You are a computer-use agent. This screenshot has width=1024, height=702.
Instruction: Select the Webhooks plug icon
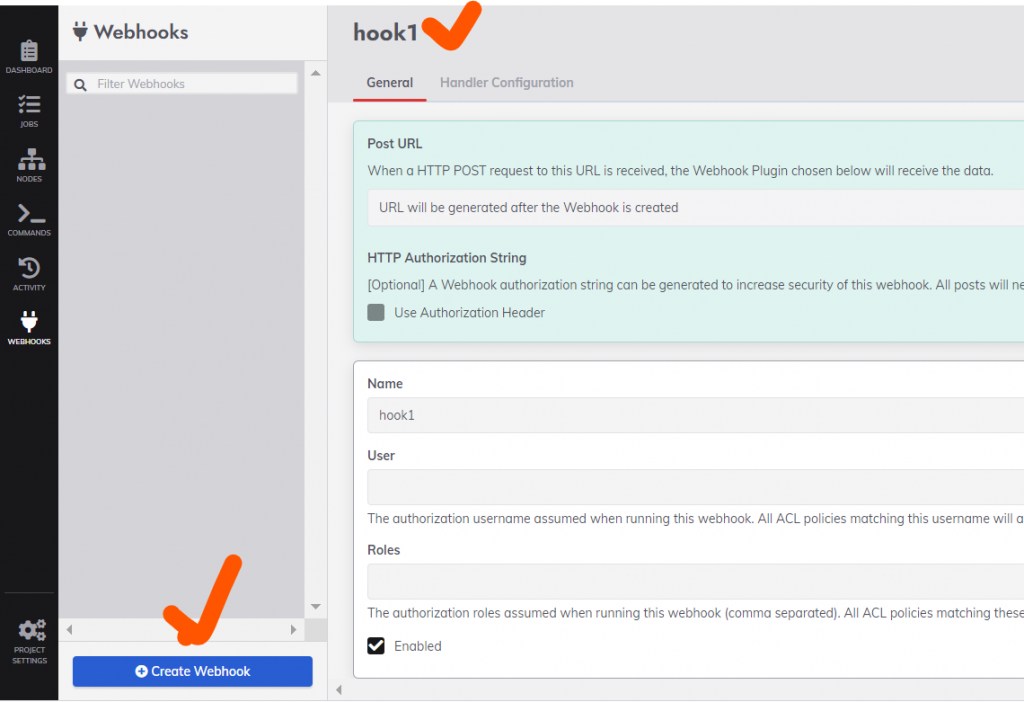[x=29, y=322]
